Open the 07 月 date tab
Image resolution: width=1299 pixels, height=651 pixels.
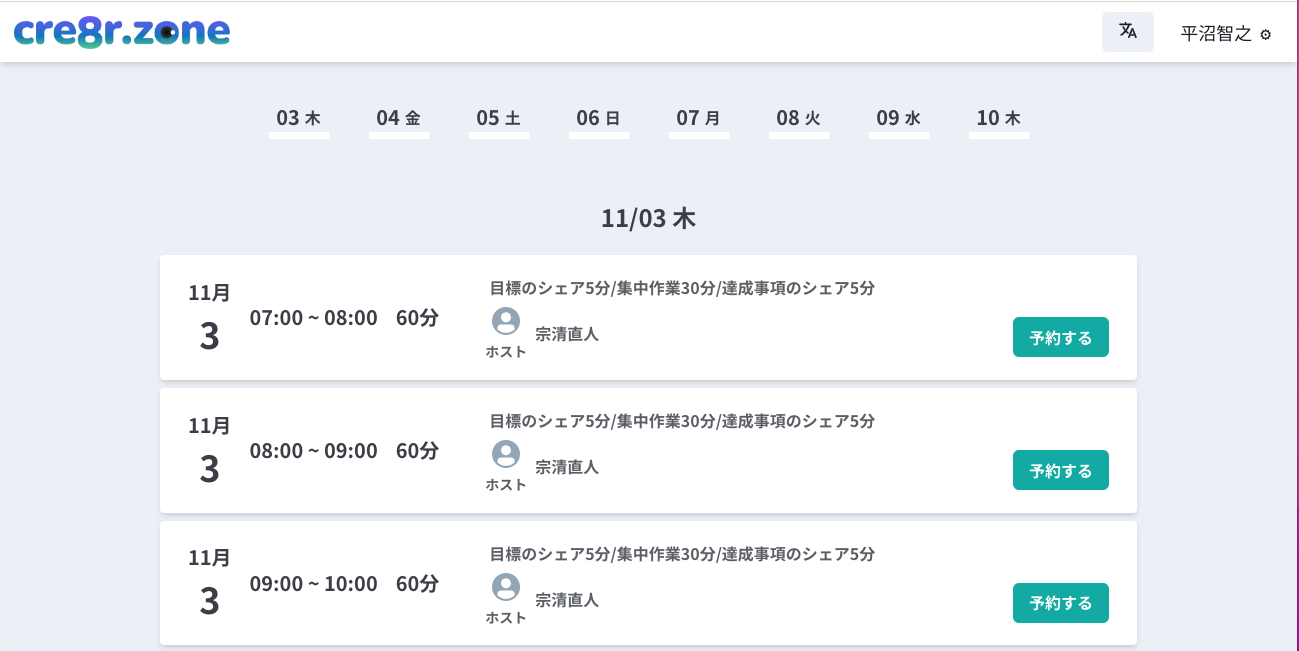pos(698,118)
